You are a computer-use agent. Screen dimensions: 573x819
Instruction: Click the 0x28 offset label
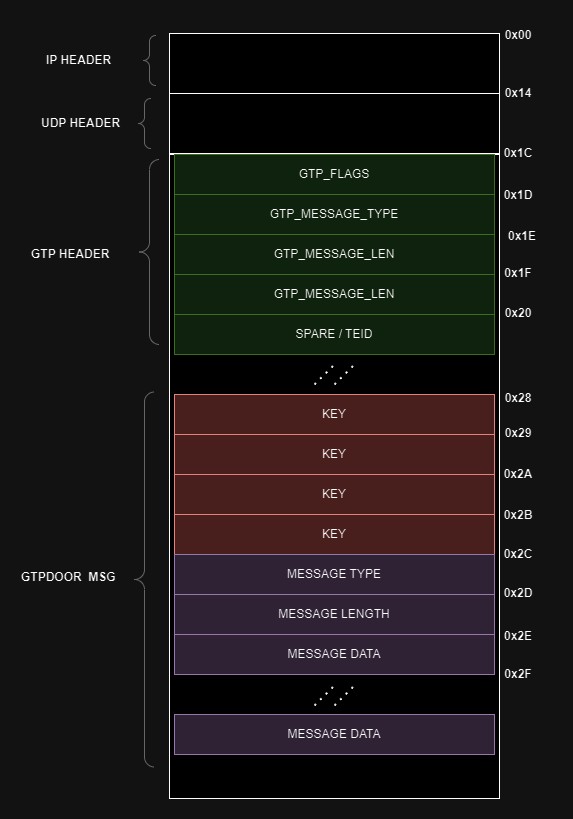point(518,398)
